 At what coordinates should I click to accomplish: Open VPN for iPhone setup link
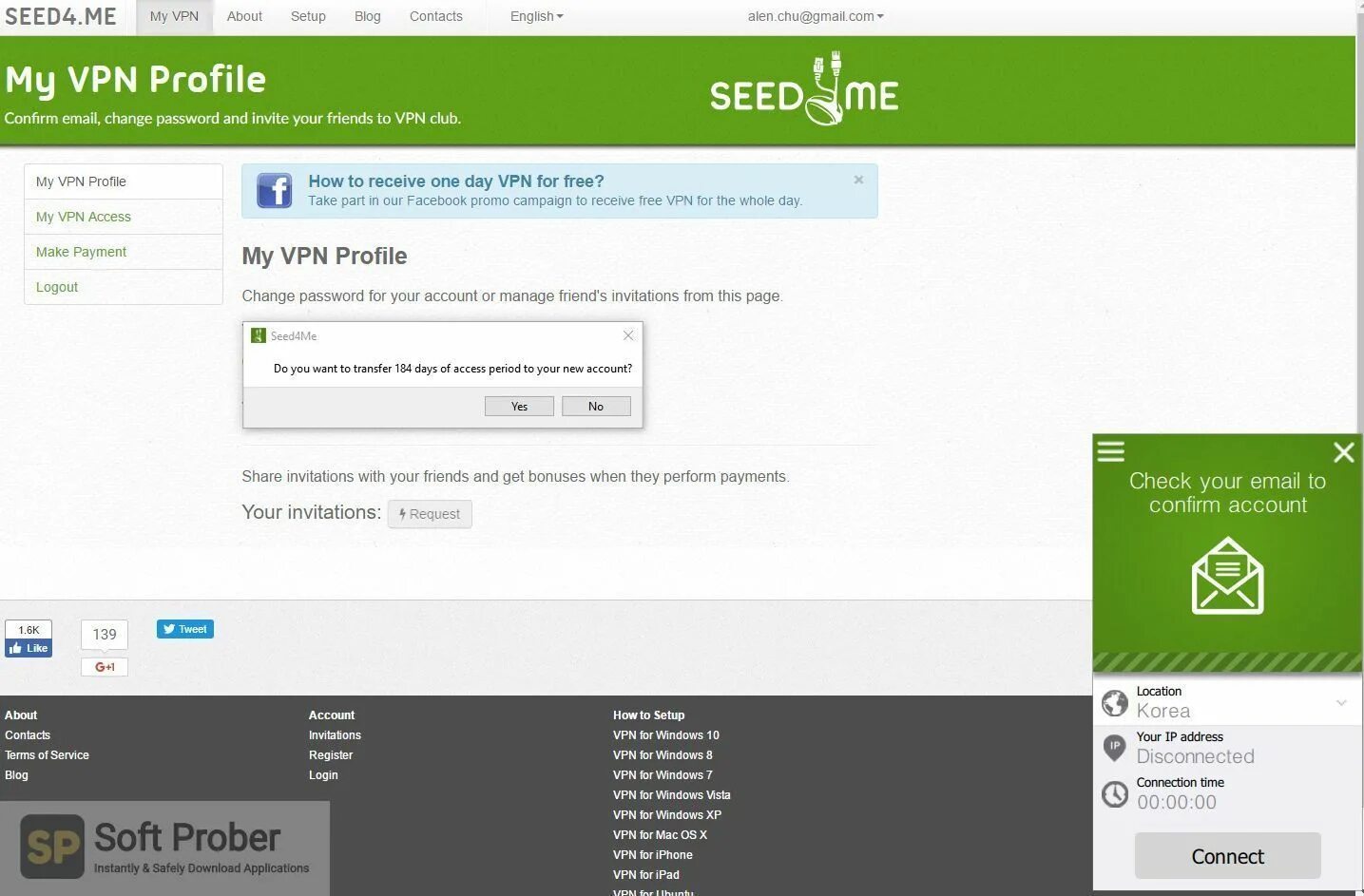[x=653, y=855]
